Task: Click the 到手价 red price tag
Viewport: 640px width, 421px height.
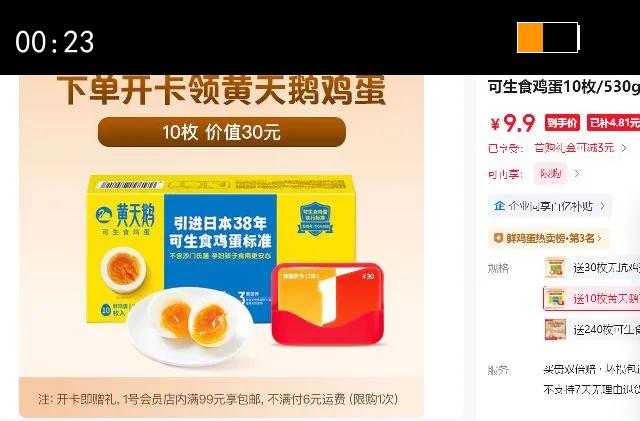Action: [562, 123]
